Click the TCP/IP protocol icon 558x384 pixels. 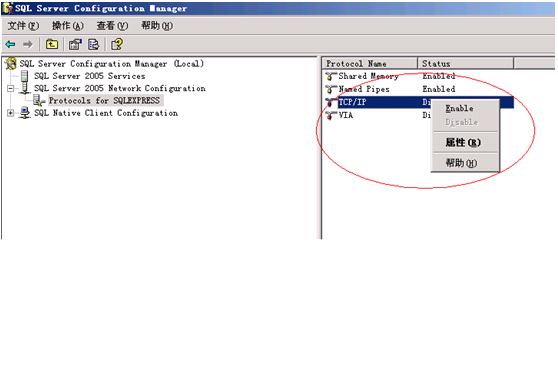tap(331, 102)
